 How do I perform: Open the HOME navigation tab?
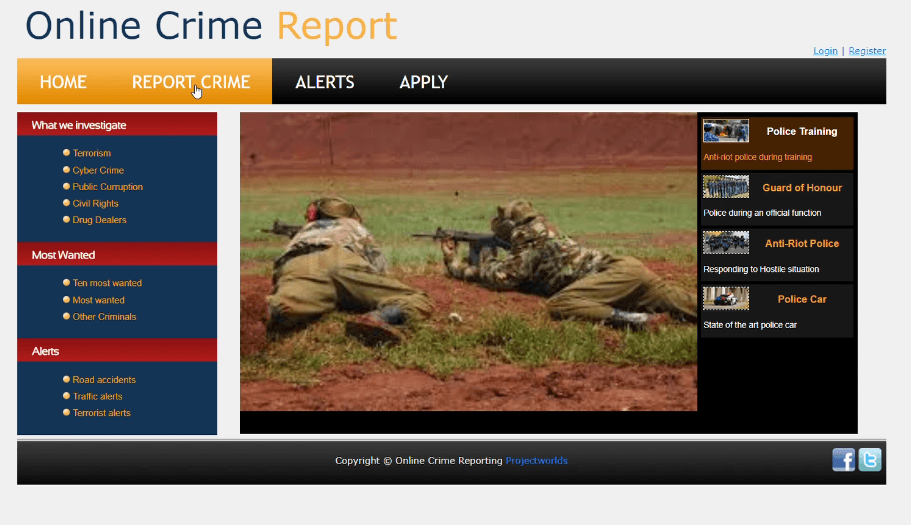[63, 82]
